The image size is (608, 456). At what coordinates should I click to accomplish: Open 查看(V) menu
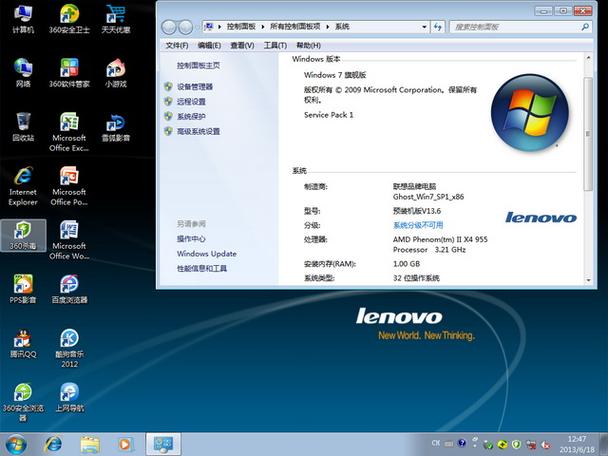coord(241,46)
